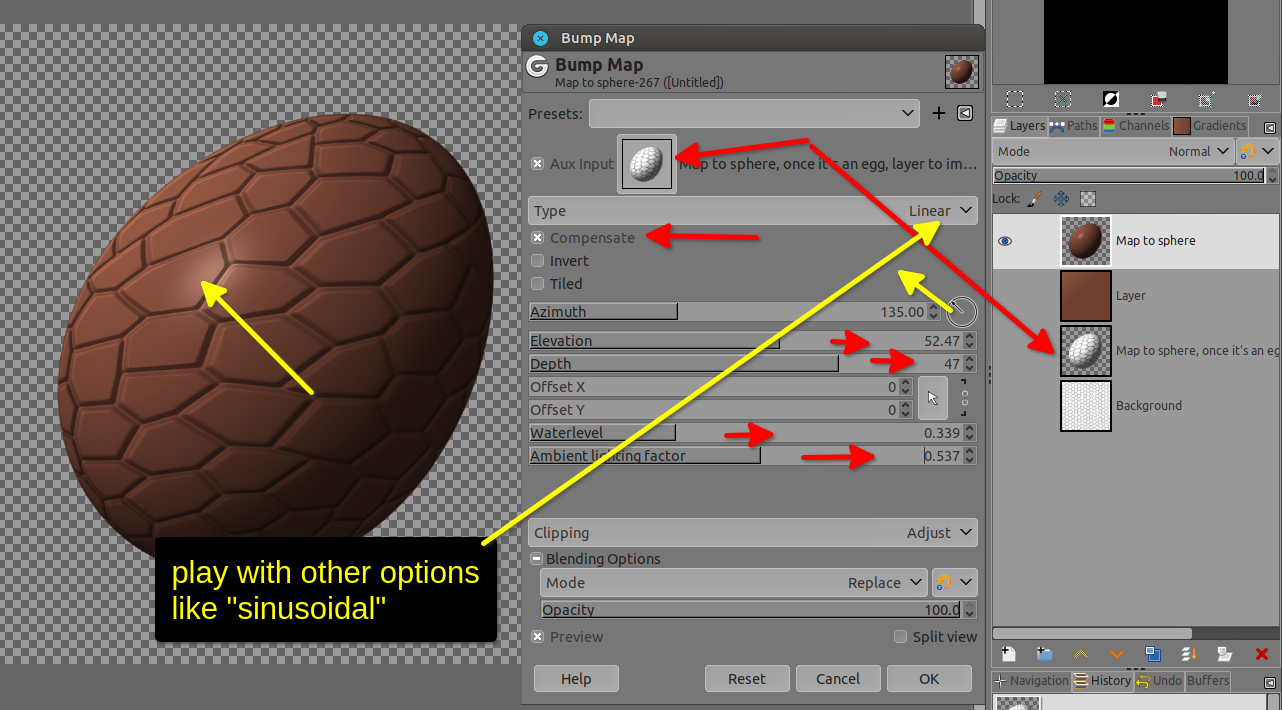Click the add layer mask icon
The image size is (1282, 710).
tap(1225, 654)
